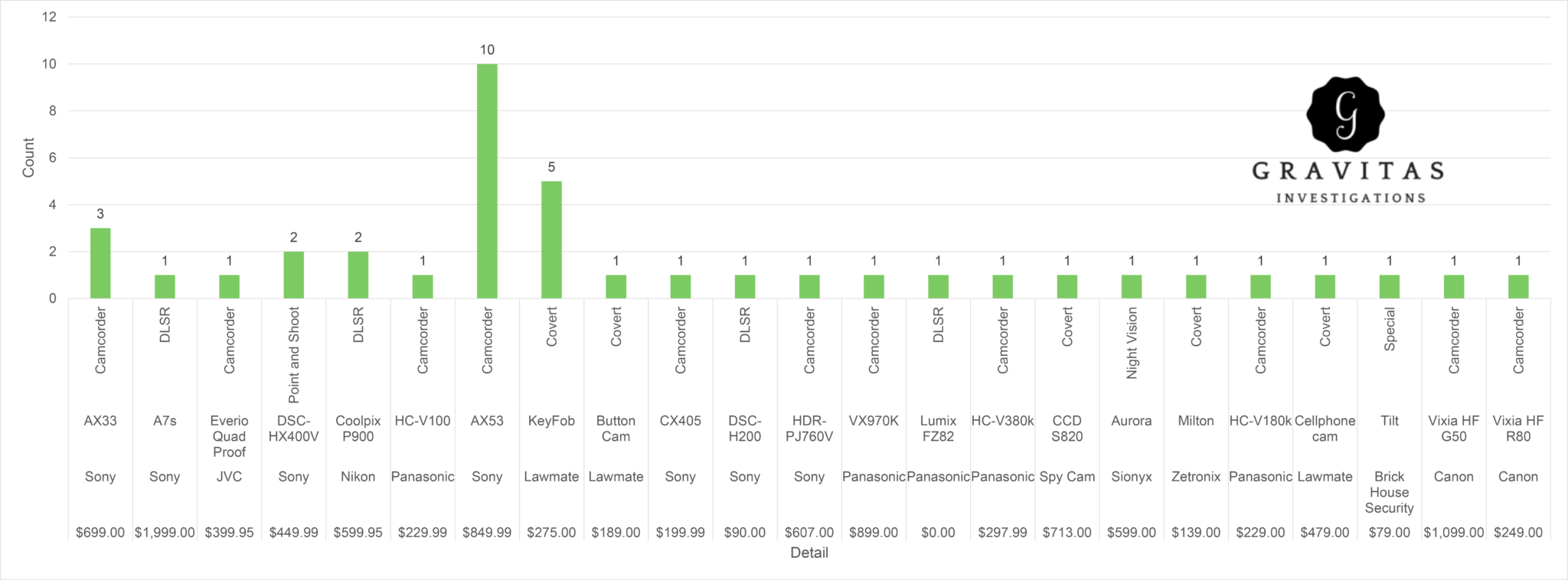Click the DSC-HX400V green bar
This screenshot has width=1568, height=580.
[293, 275]
